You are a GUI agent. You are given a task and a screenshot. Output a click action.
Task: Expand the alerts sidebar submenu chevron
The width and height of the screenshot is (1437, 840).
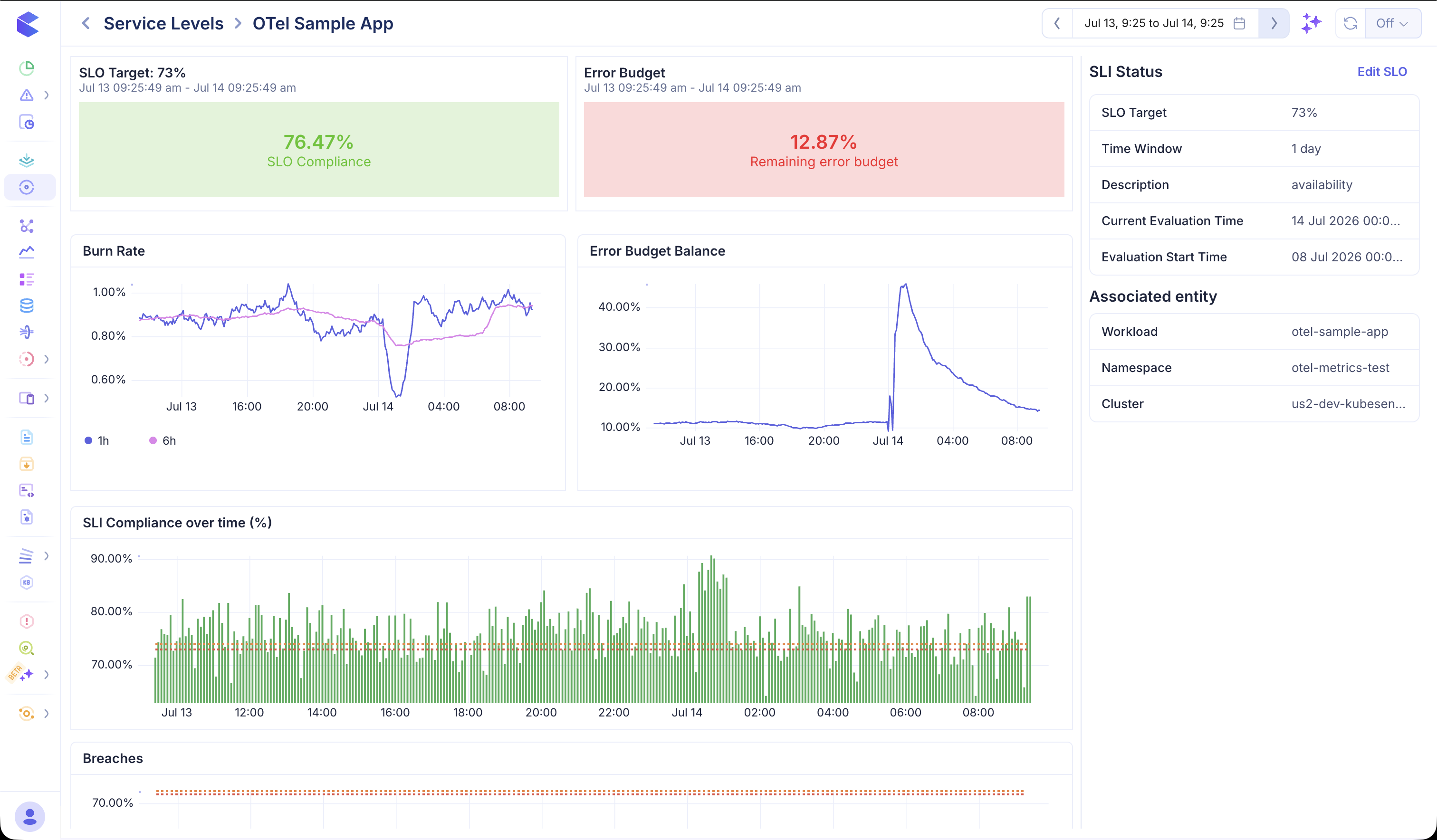point(47,95)
